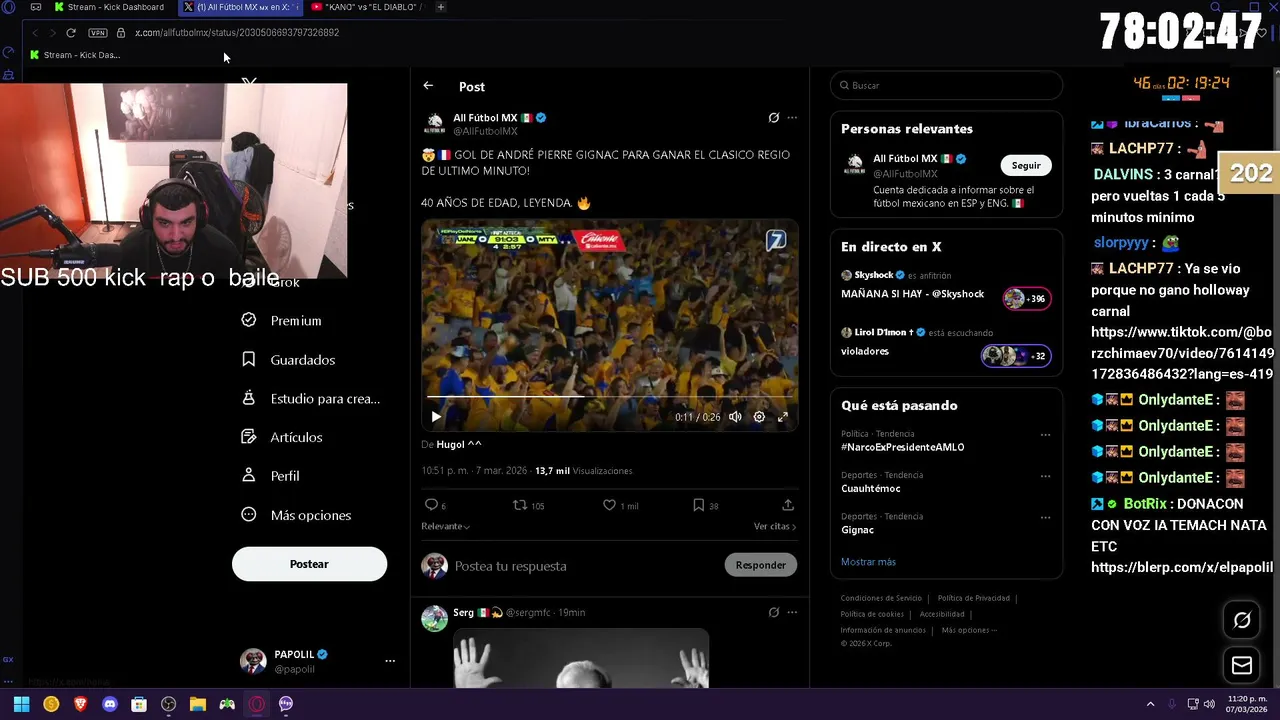1280x720 pixels.
Task: Open PAPOLIL account menu three dots
Action: 390,661
